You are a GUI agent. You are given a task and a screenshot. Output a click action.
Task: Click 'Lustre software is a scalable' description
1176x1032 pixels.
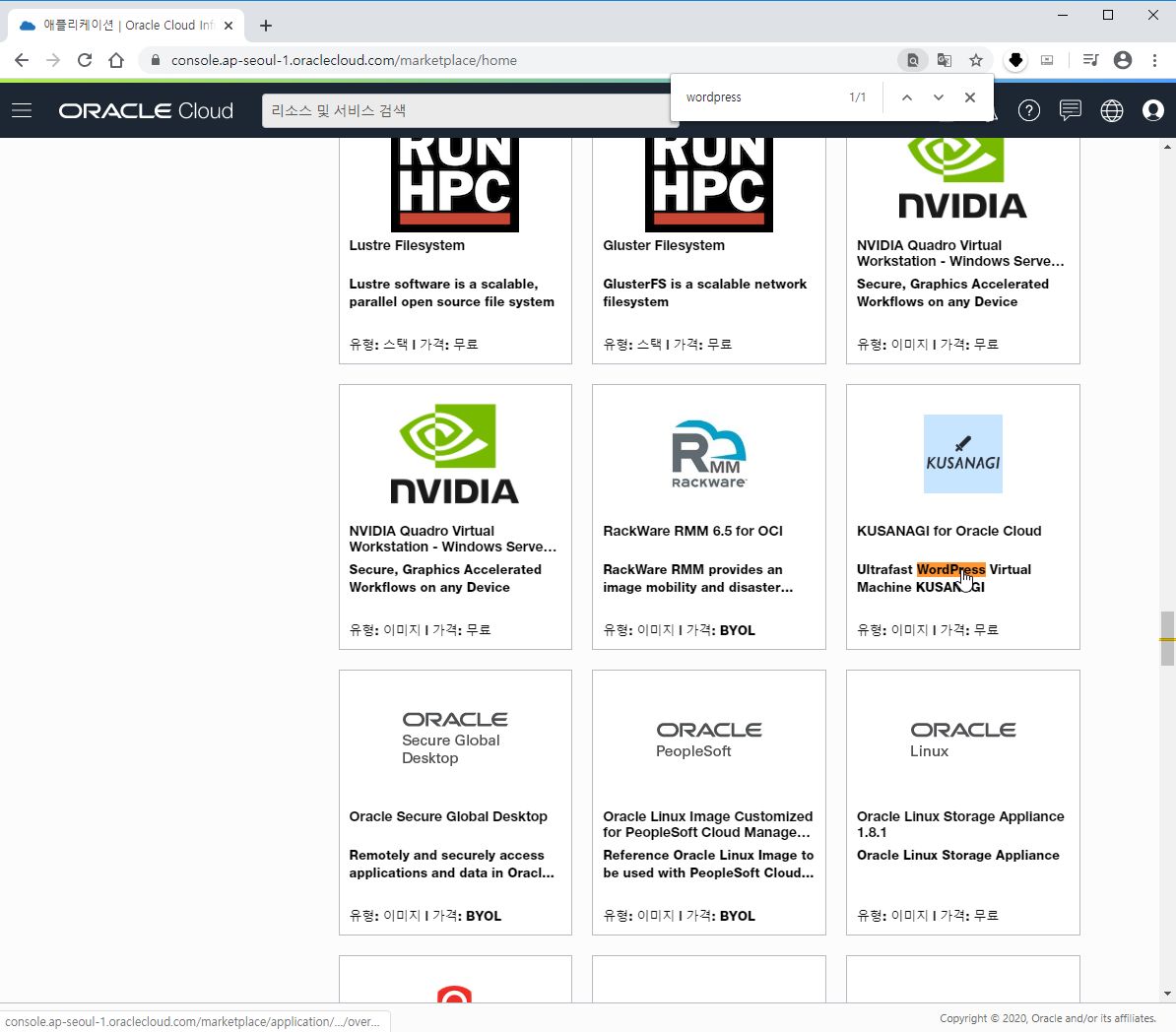click(451, 292)
